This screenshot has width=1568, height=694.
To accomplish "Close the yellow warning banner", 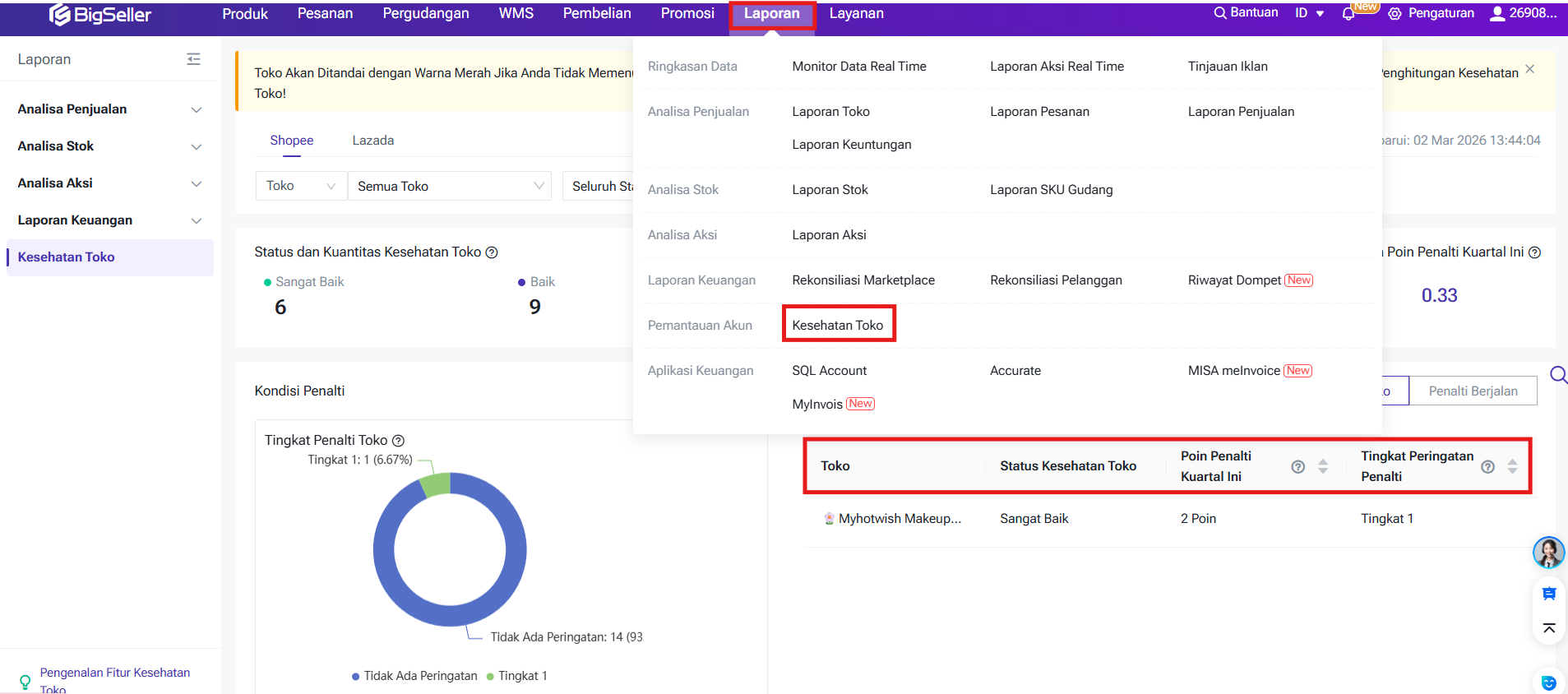I will pyautogui.click(x=1529, y=69).
